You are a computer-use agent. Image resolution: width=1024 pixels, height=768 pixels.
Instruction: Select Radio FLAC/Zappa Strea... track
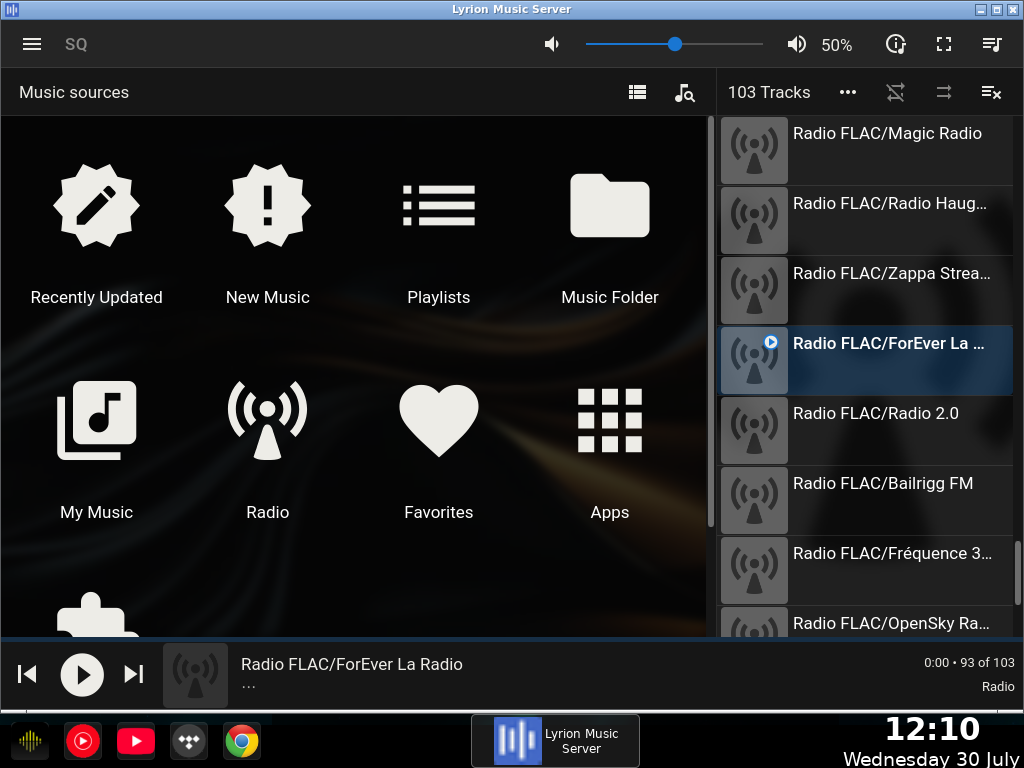pos(865,291)
